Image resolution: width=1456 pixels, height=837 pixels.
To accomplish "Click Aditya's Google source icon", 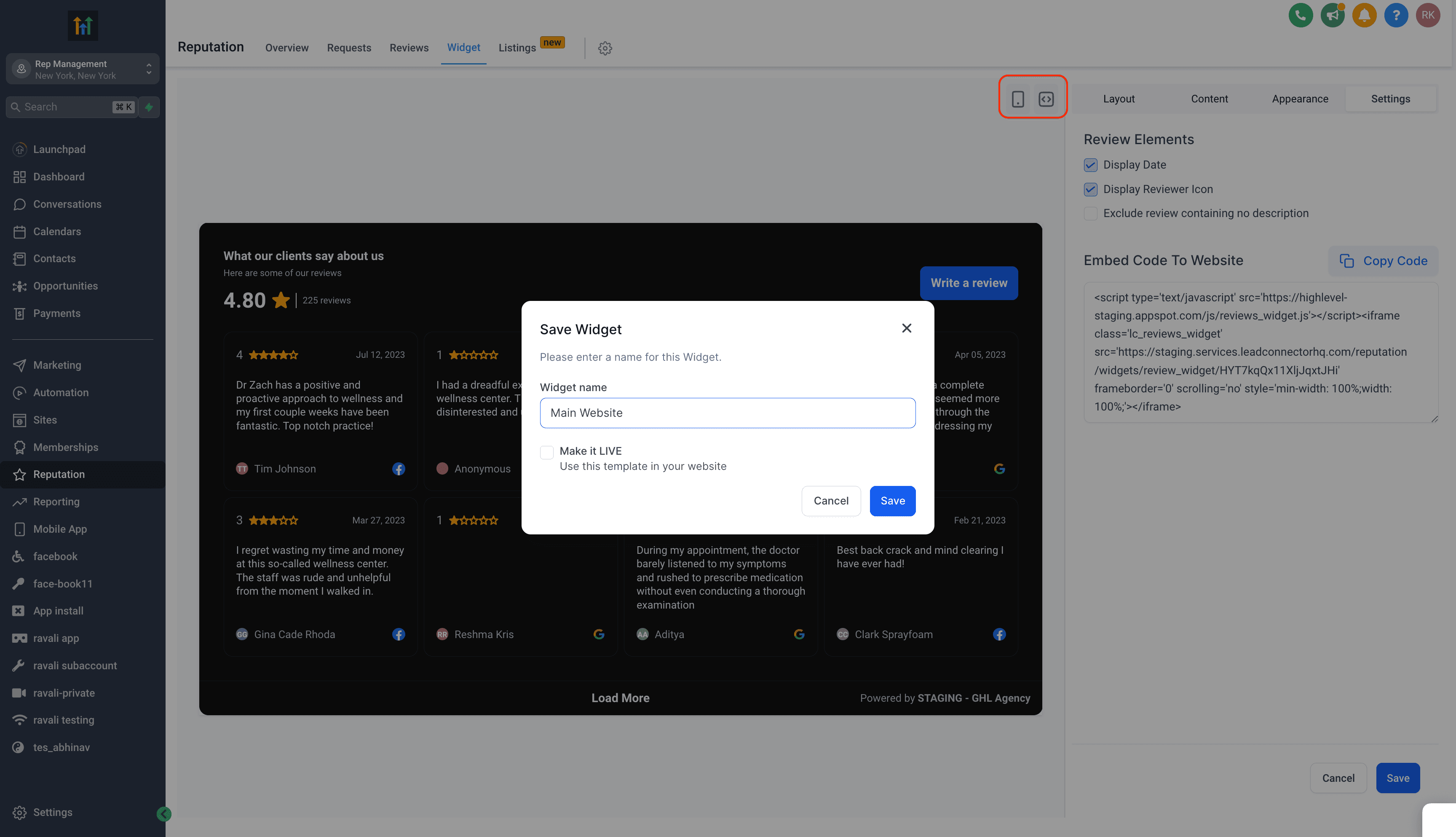I will point(799,635).
